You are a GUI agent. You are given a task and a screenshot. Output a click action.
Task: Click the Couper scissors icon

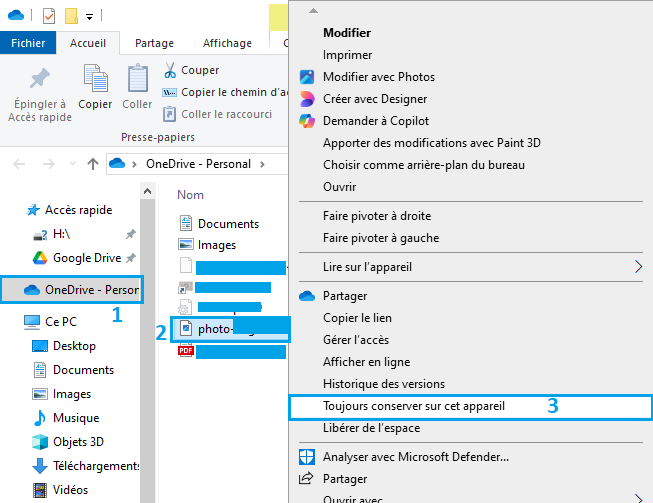tap(170, 71)
